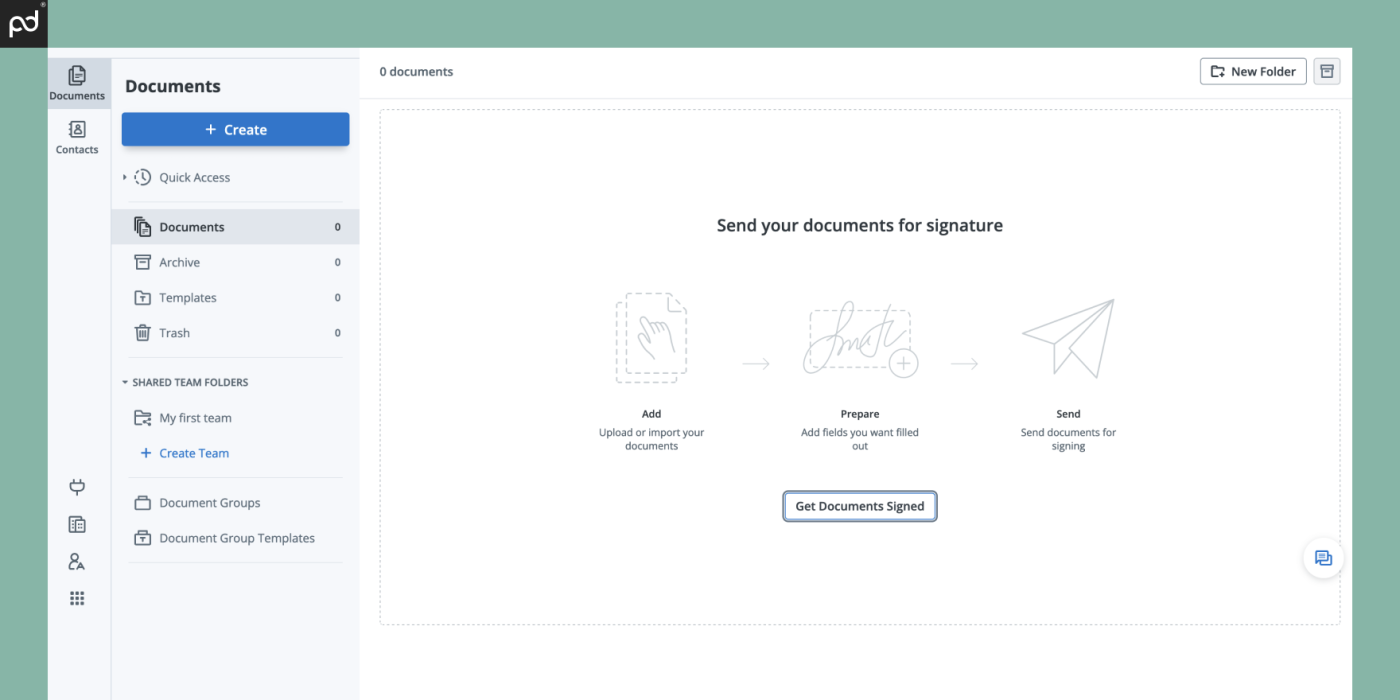Viewport: 1400px width, 700px height.
Task: Create a New Folder
Action: click(1252, 71)
